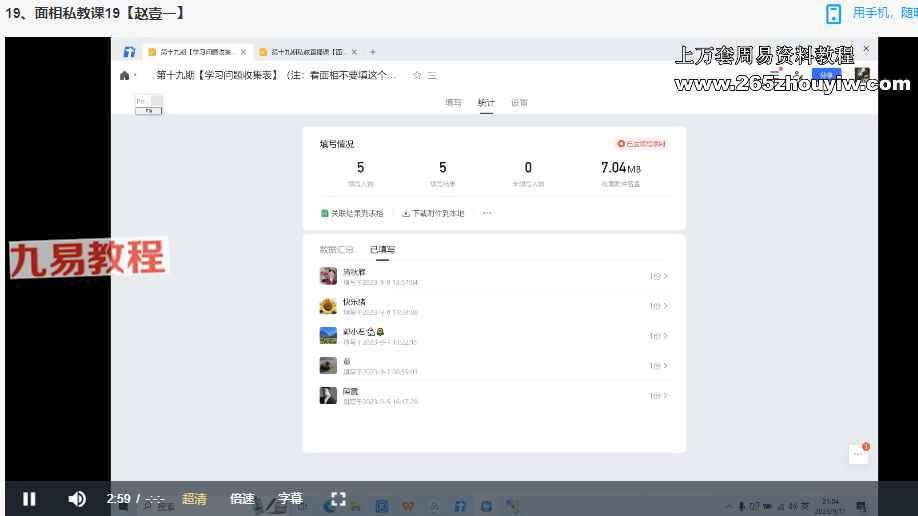Click the home icon in document toolbar
This screenshot has height=516, width=918.
[x=125, y=75]
